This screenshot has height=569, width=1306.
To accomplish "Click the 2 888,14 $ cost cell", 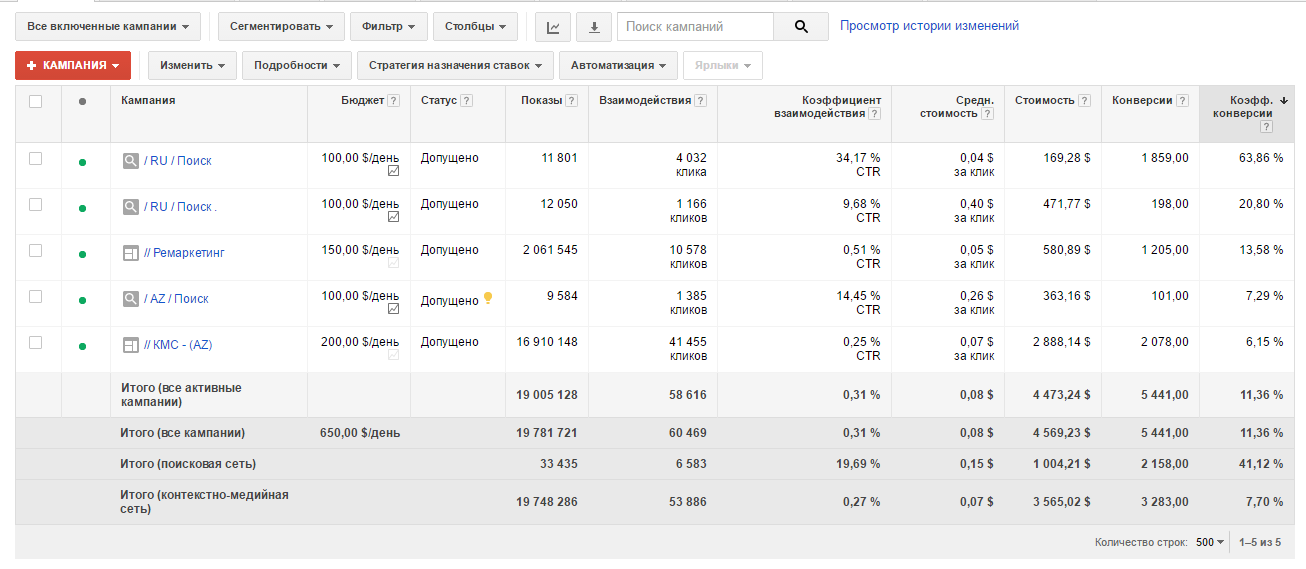I will pos(1061,342).
